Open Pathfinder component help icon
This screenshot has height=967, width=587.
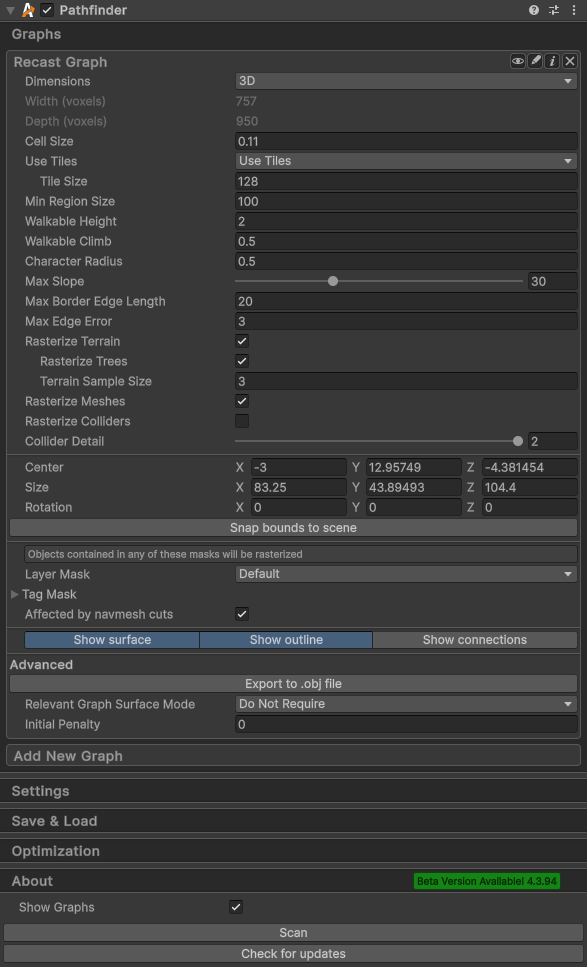click(x=534, y=10)
